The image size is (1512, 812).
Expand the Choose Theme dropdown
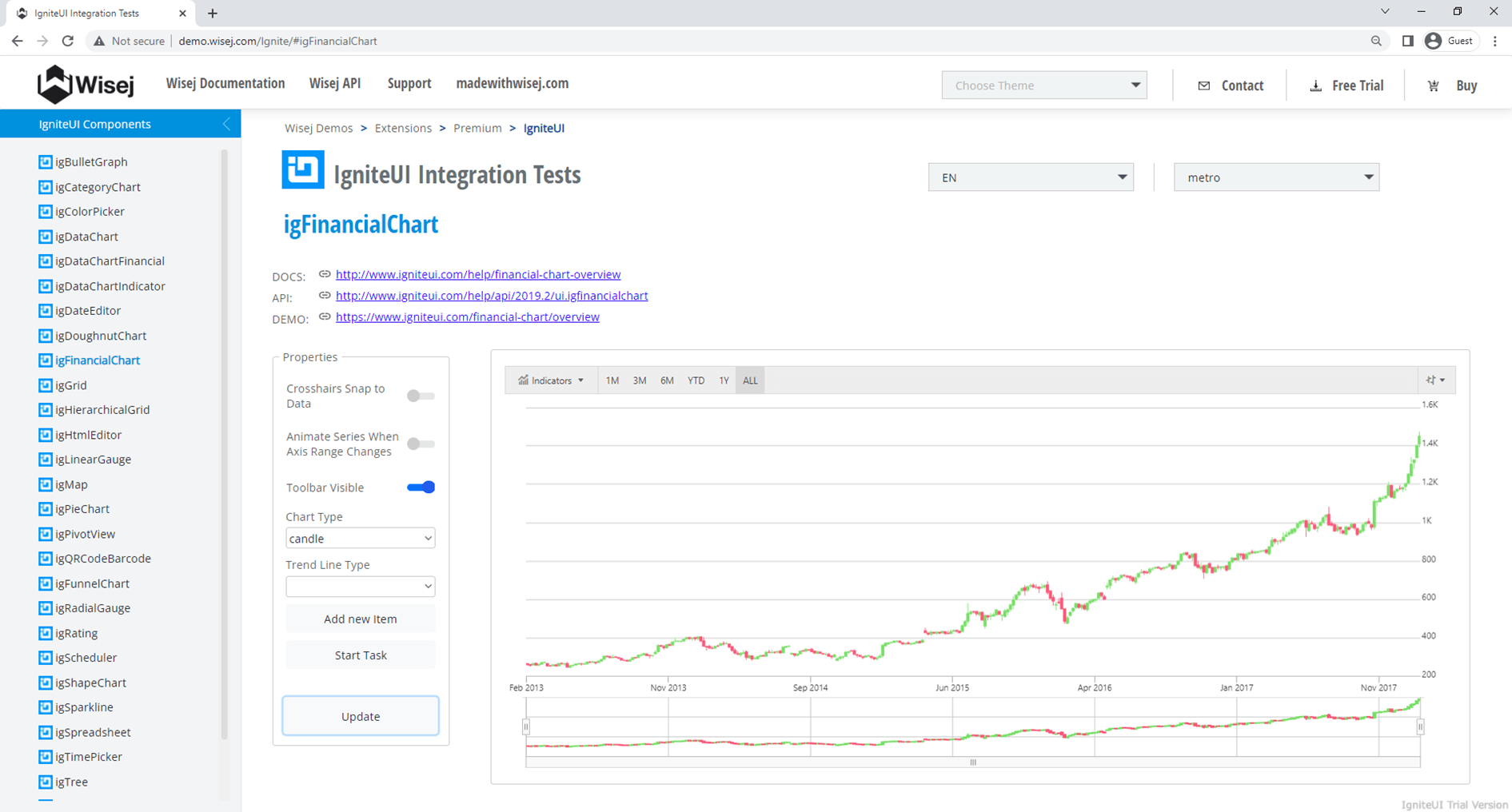pyautogui.click(x=1043, y=86)
